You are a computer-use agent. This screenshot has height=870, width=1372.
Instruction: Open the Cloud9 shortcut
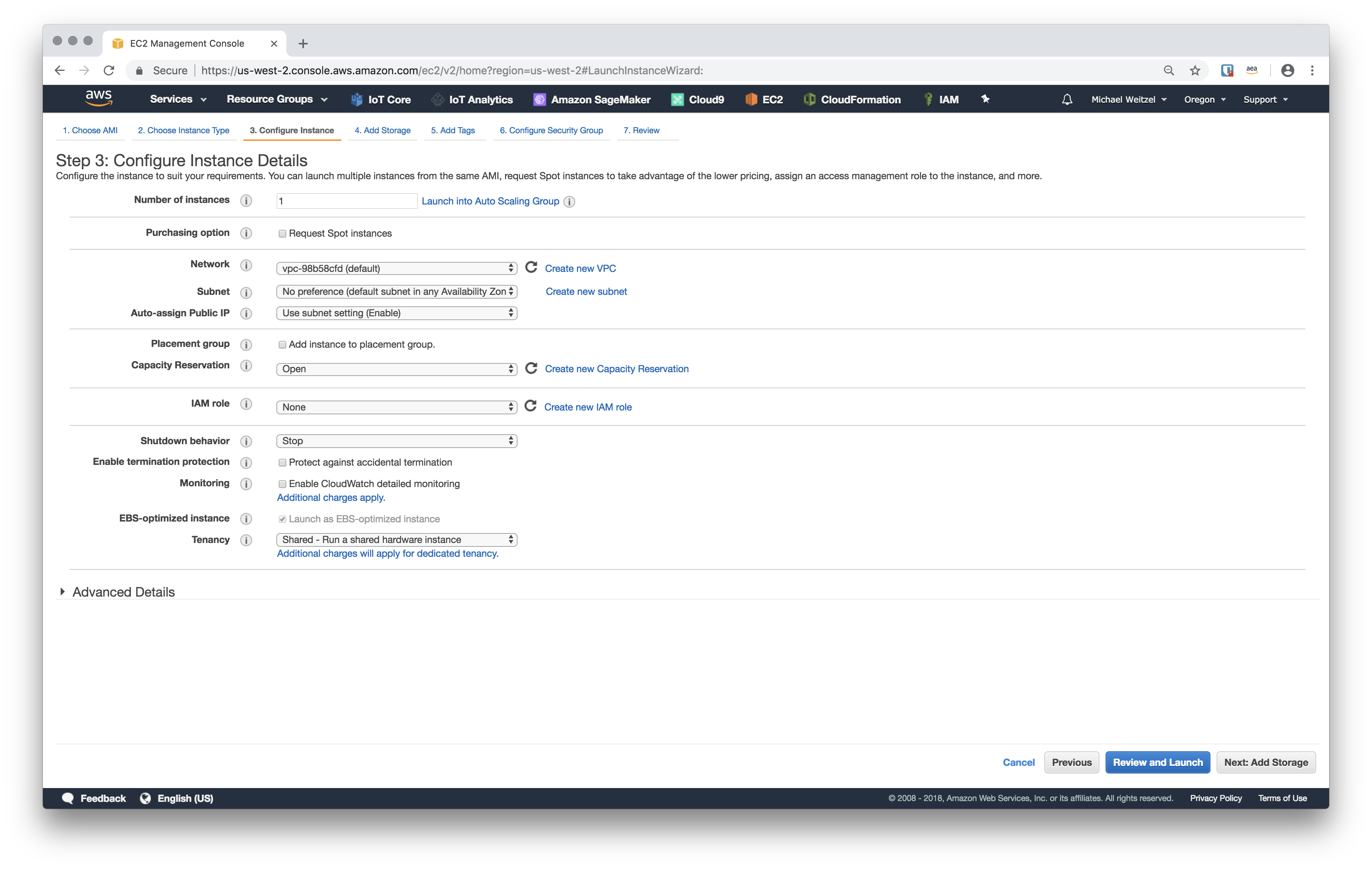pyautogui.click(x=697, y=99)
